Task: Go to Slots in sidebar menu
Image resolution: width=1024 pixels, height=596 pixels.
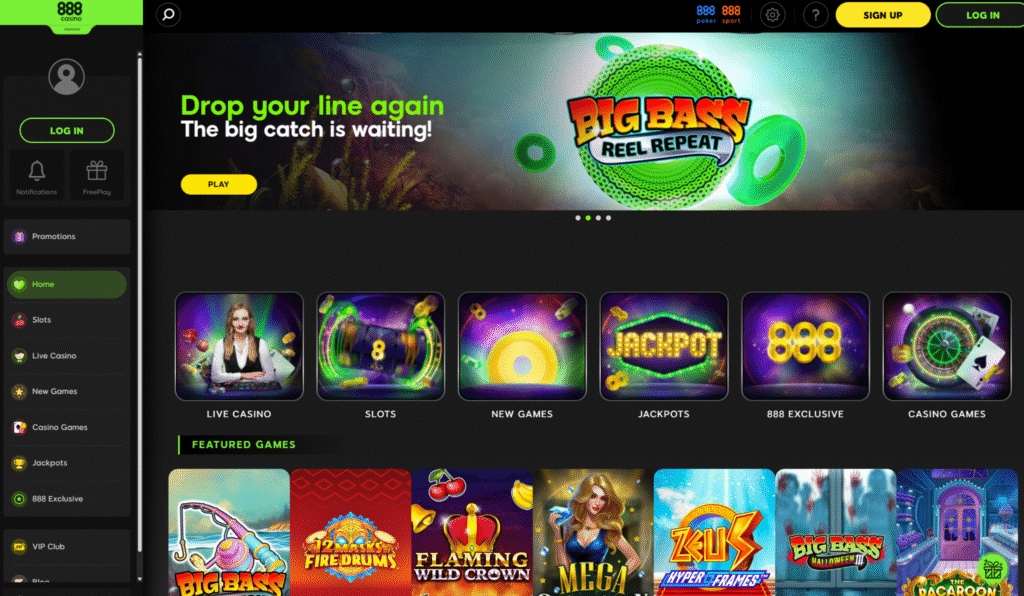Action: click(x=67, y=320)
